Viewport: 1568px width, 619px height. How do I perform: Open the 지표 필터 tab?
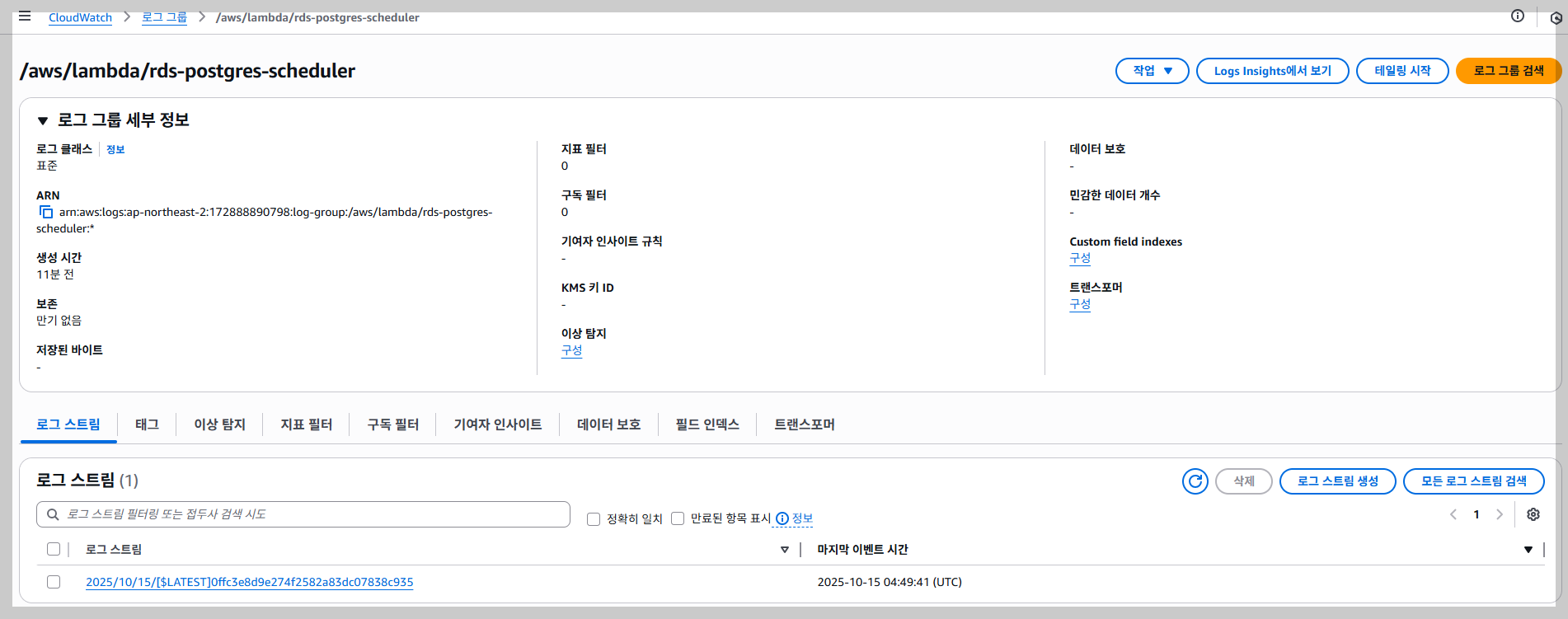click(x=306, y=424)
